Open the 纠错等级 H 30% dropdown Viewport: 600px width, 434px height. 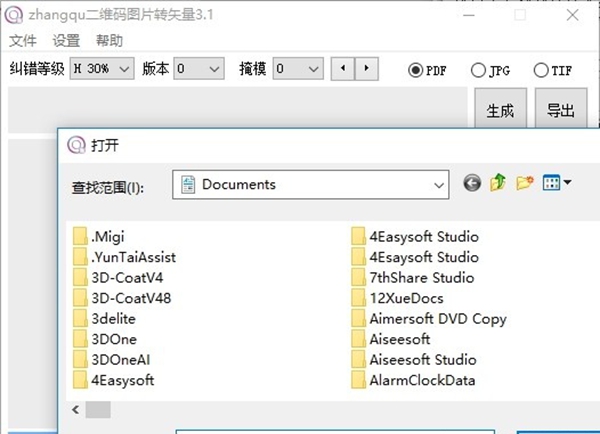102,69
